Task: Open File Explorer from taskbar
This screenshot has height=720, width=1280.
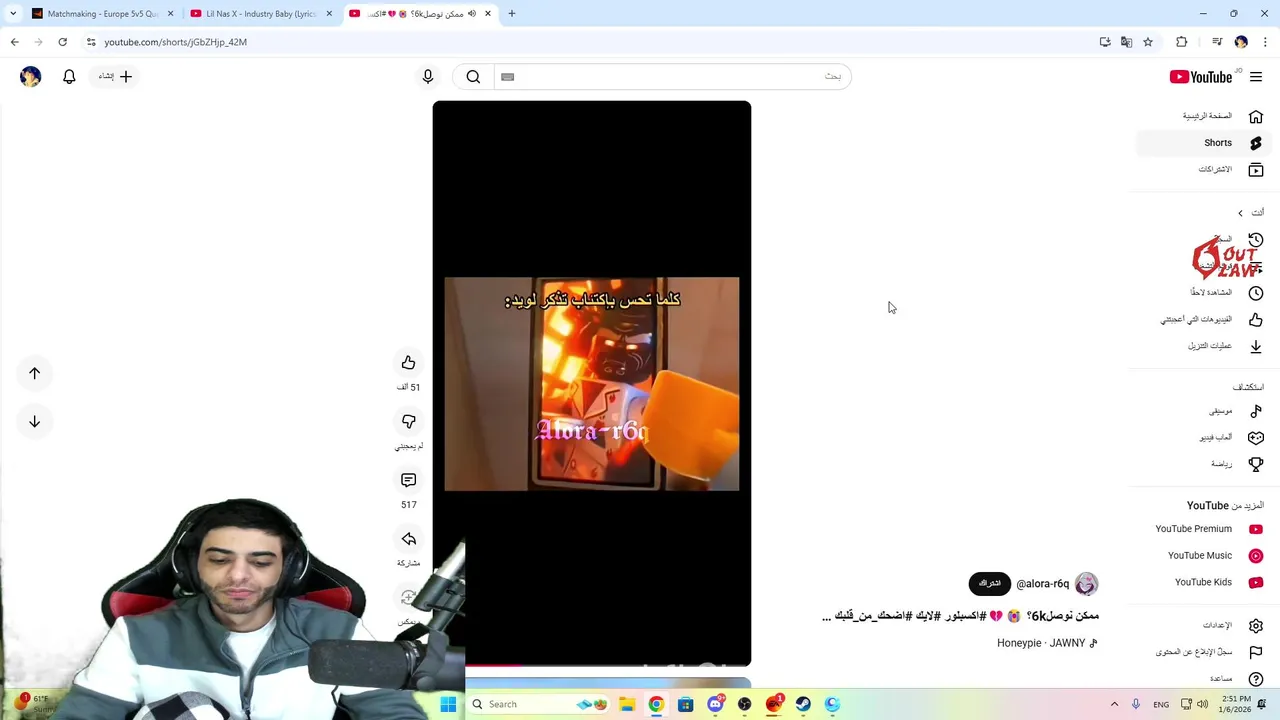Action: click(627, 704)
